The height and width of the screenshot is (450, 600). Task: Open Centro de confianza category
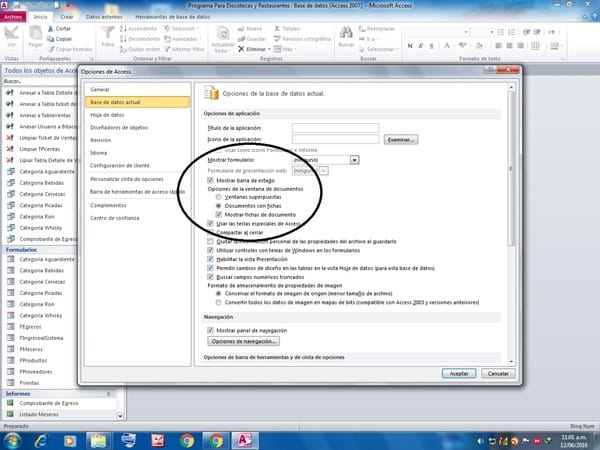137,218
